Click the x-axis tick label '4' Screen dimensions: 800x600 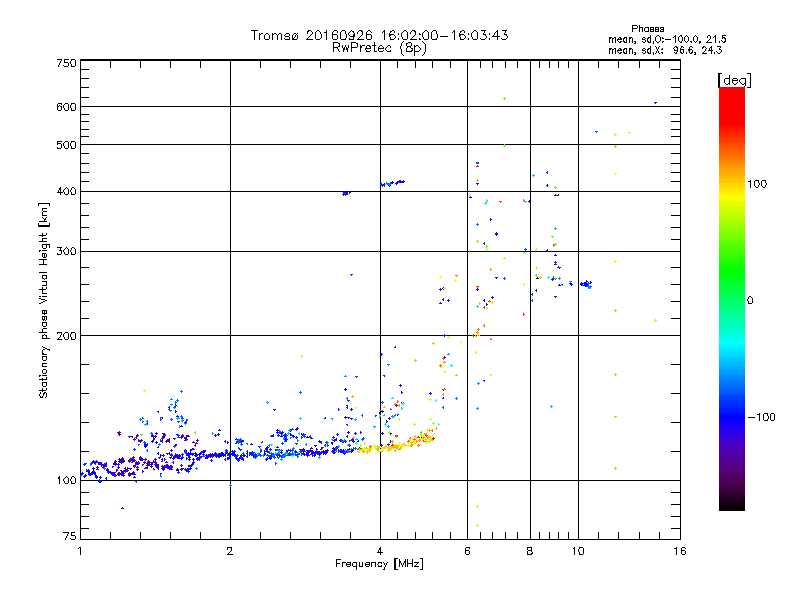coord(380,551)
